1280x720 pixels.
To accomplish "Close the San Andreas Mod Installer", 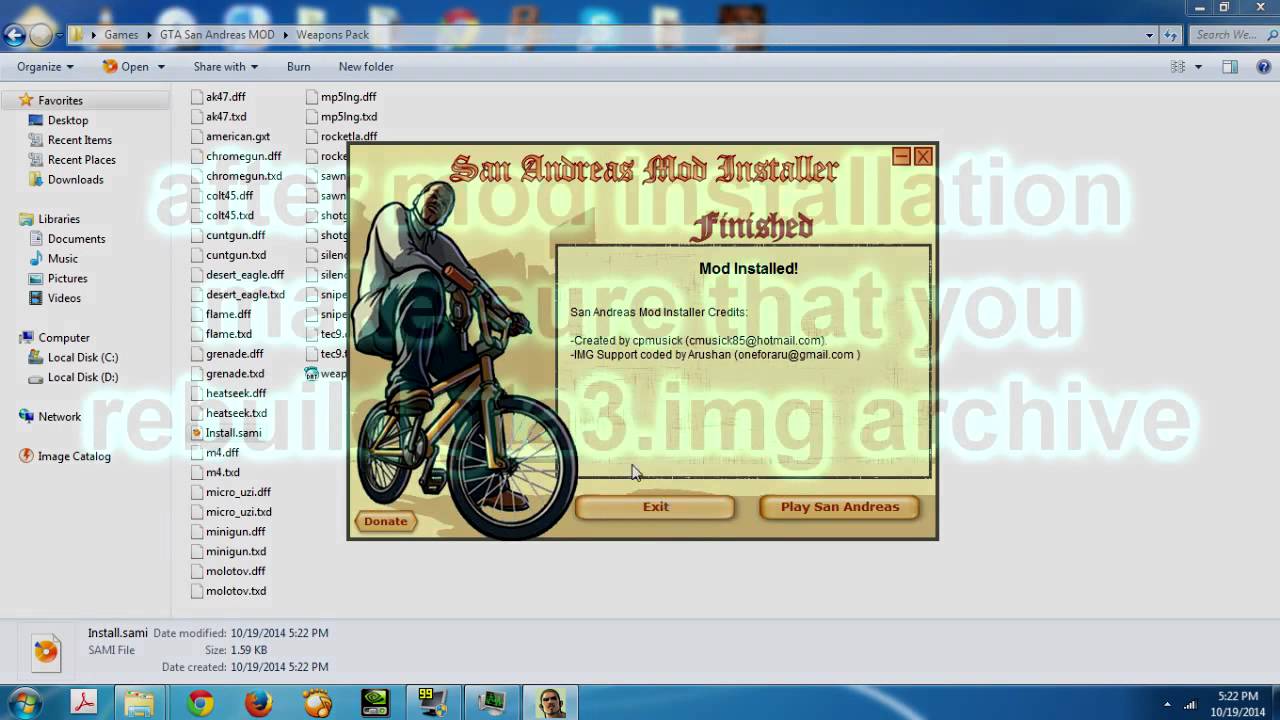I will [923, 156].
